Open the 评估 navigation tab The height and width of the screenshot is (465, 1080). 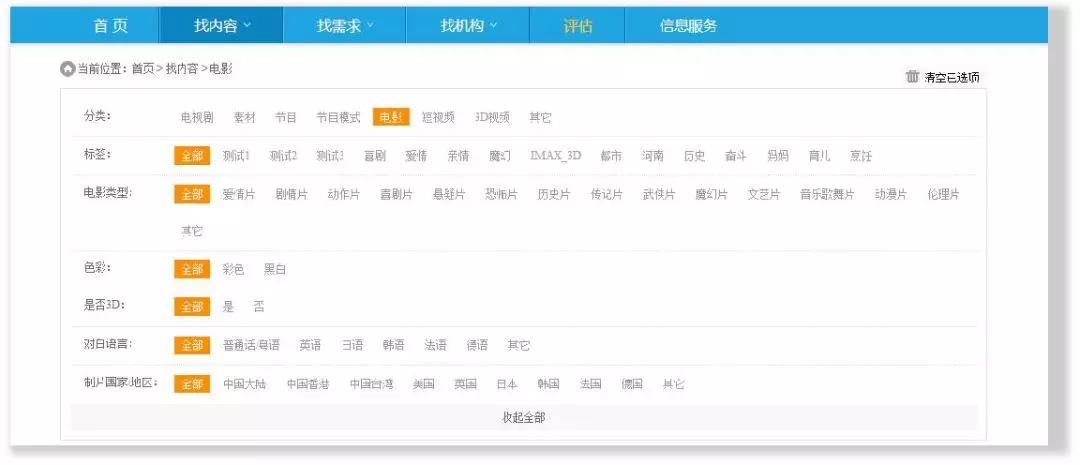click(577, 26)
